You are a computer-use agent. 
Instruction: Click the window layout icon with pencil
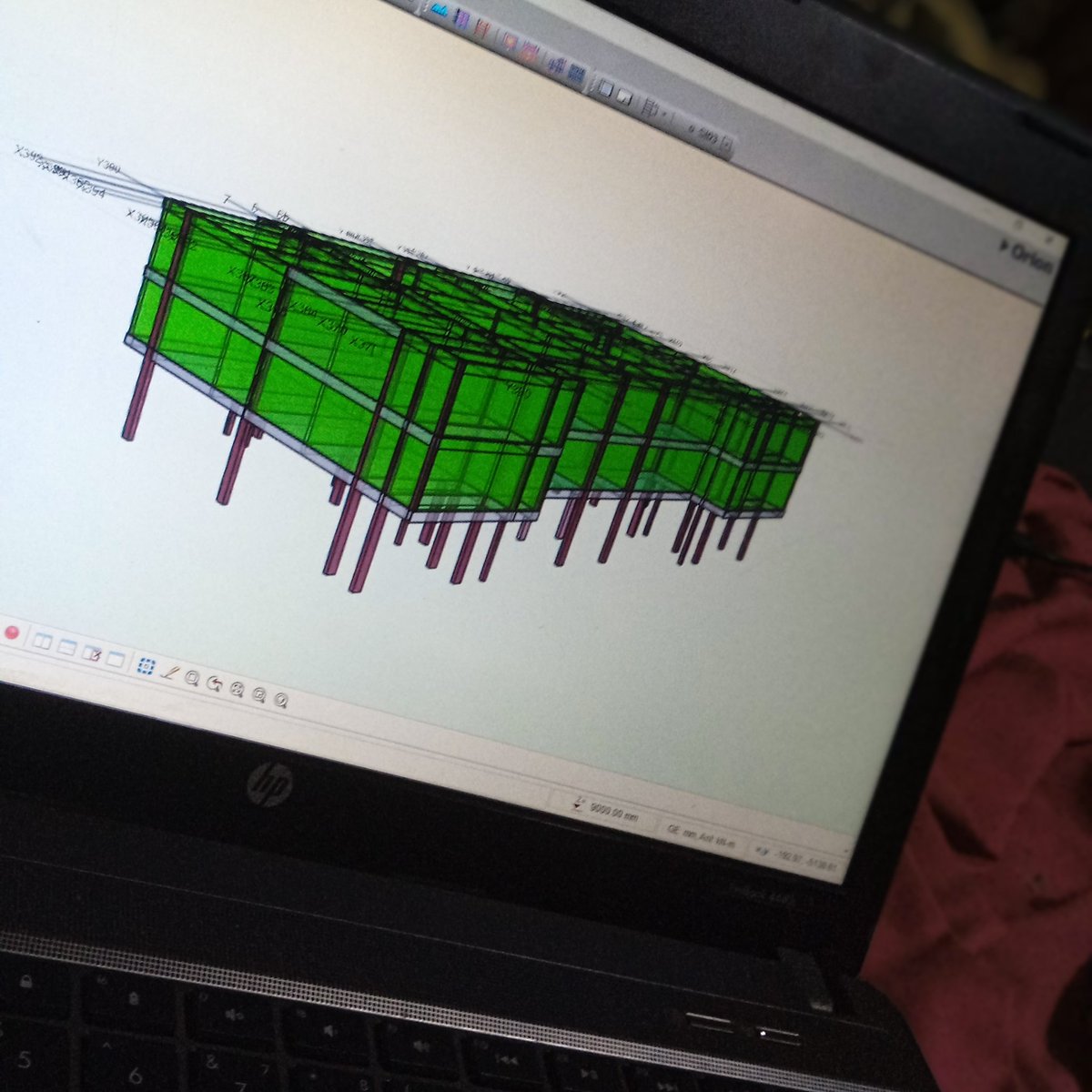(91, 653)
